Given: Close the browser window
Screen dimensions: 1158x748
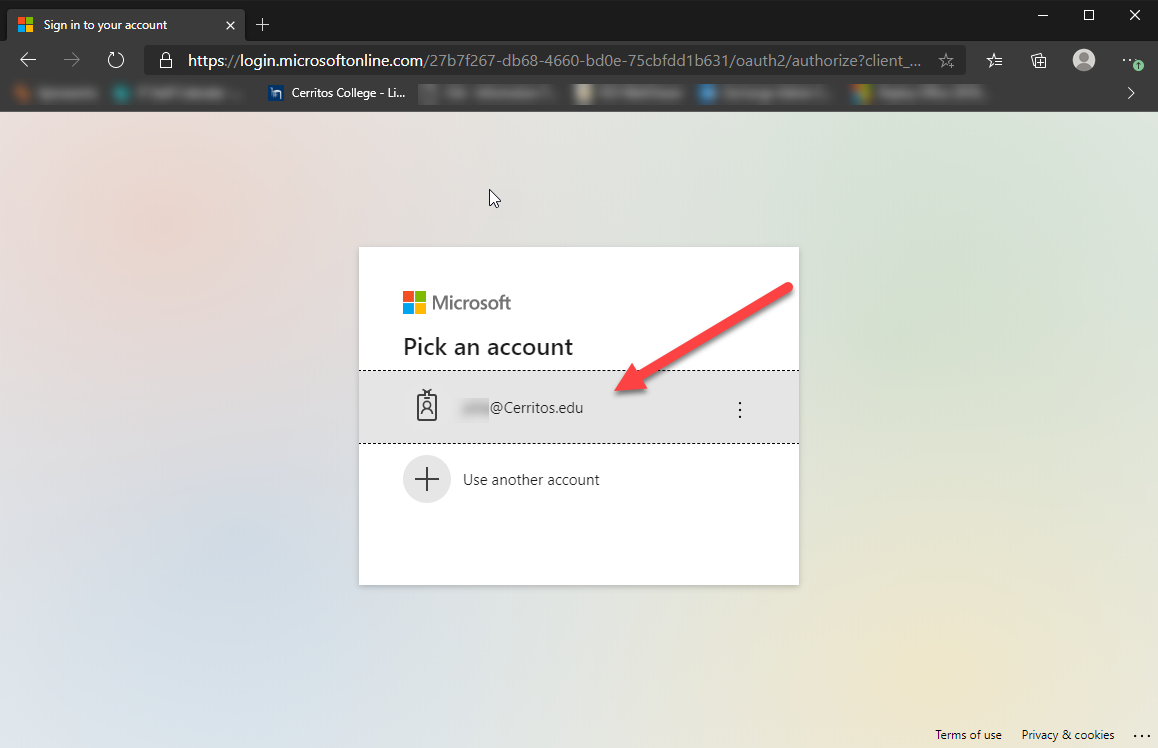Looking at the screenshot, I should click(x=1134, y=16).
